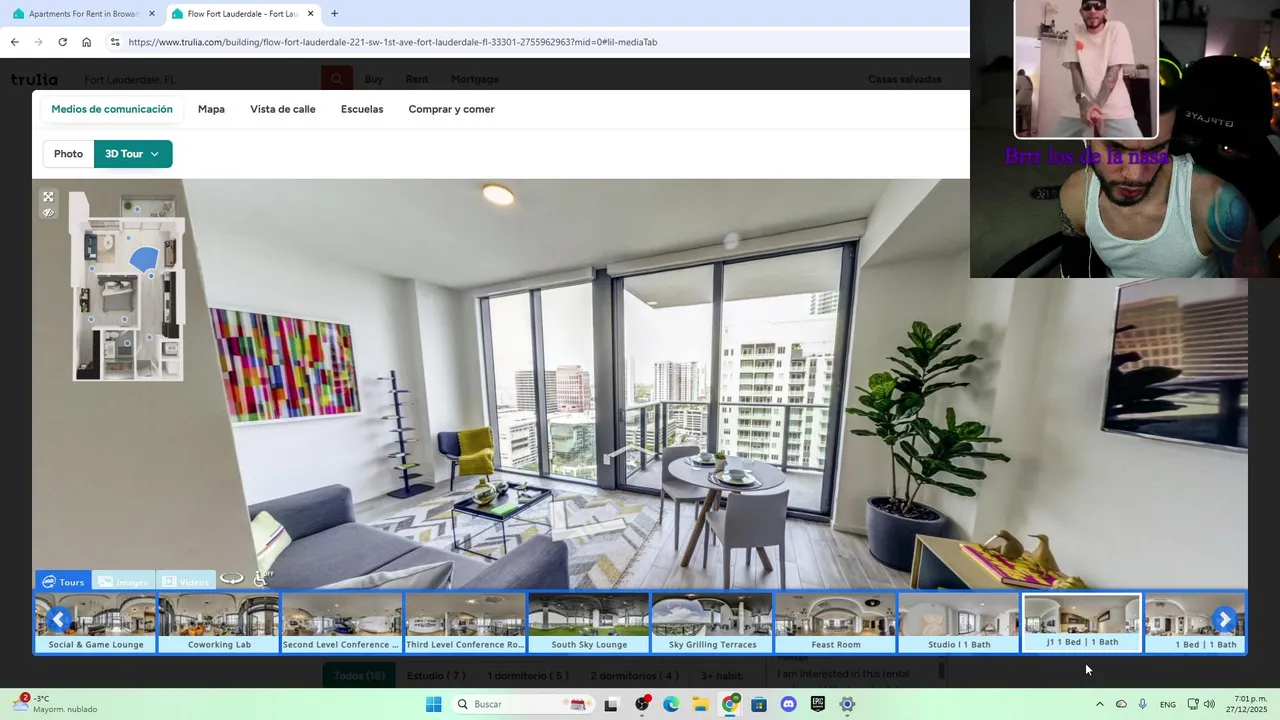Screen dimensions: 1280x720
Task: Expand the system tray hidden icons chevron
Action: 1099,704
